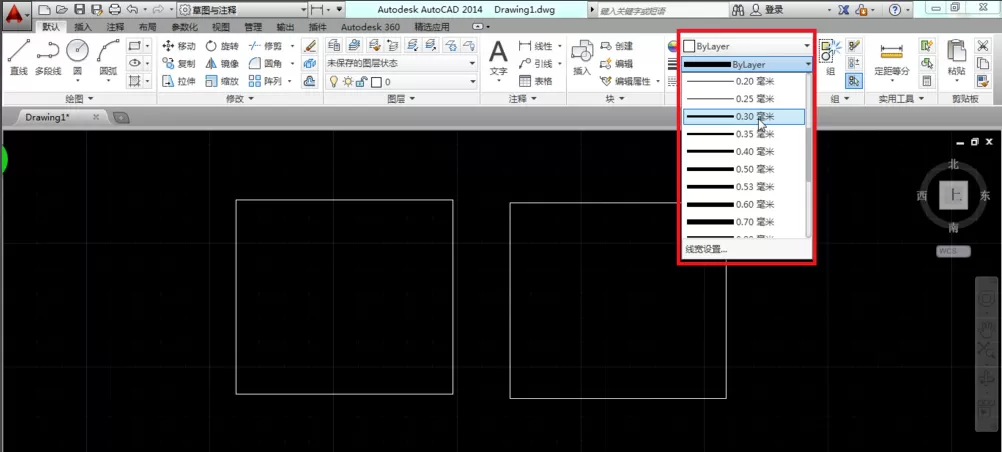Image resolution: width=1002 pixels, height=452 pixels.
Task: Switch to the 插入 ribbon tab
Action: 83,27
